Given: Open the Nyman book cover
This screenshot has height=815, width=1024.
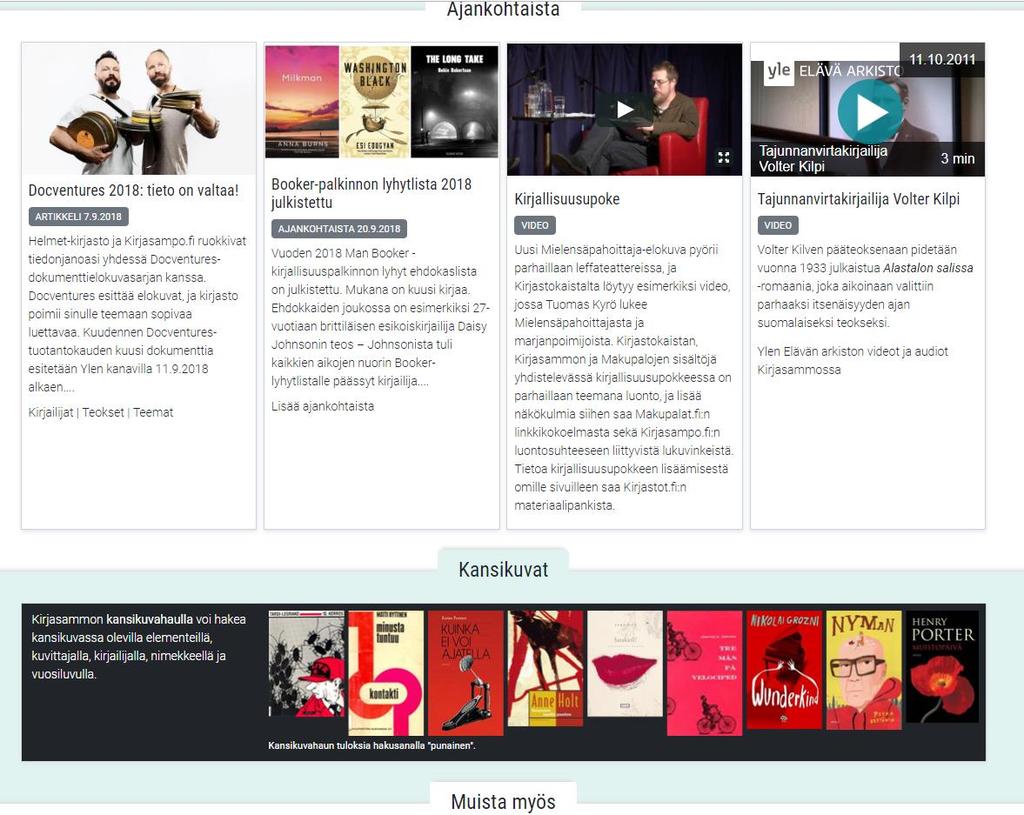Looking at the screenshot, I should (x=864, y=670).
